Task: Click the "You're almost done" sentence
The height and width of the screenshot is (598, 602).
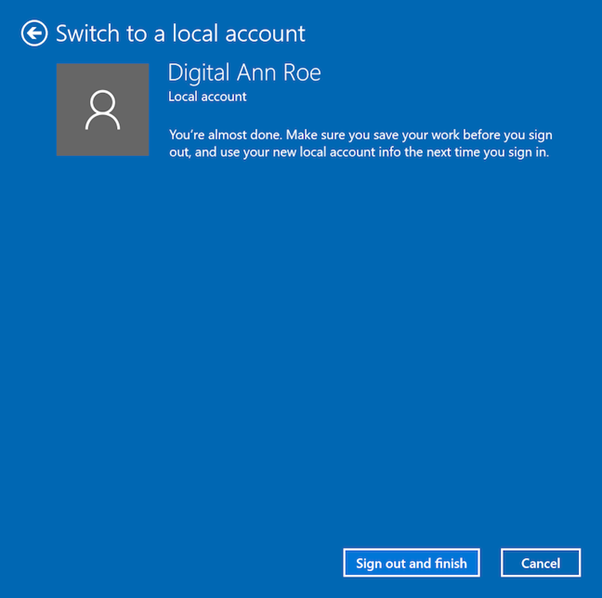Action: pyautogui.click(x=229, y=135)
